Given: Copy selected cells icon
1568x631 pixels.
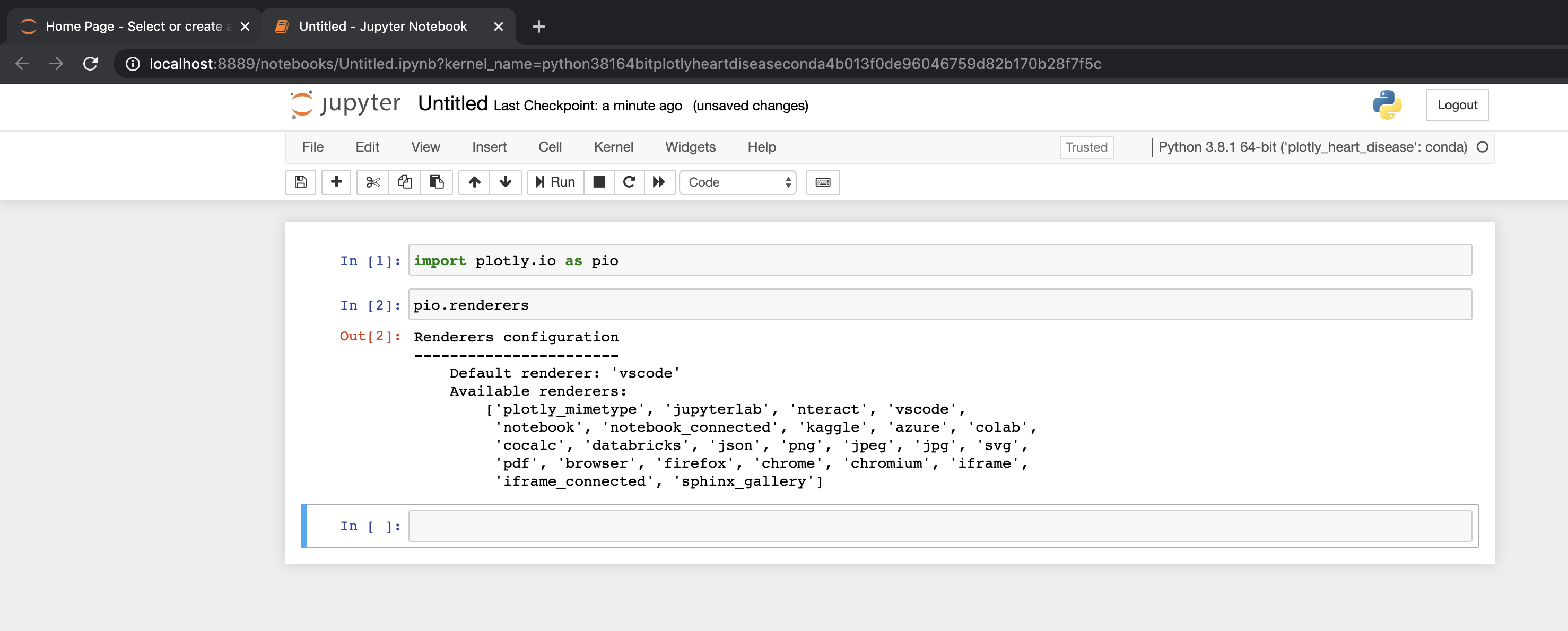Looking at the screenshot, I should [405, 182].
